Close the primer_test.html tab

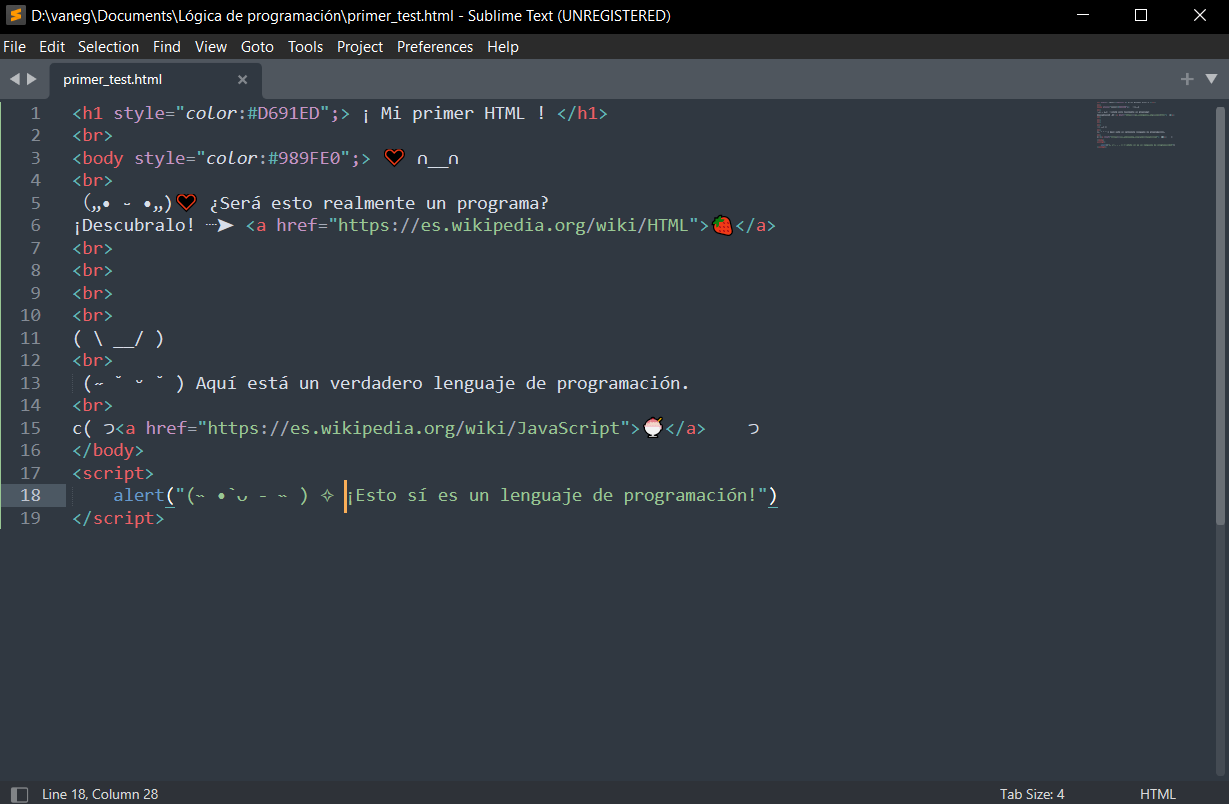[x=242, y=79]
